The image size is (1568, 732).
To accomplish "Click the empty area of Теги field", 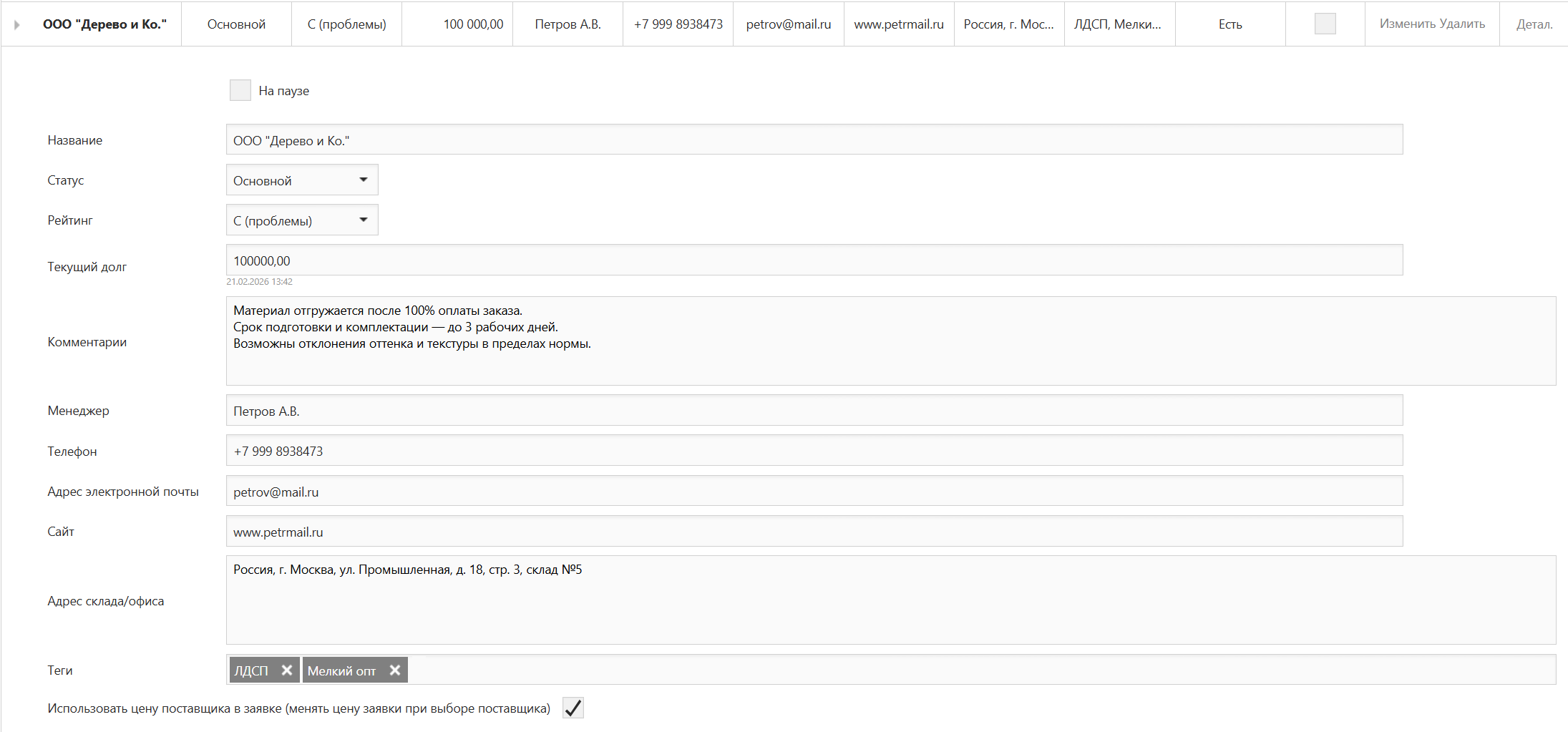I will tap(980, 670).
